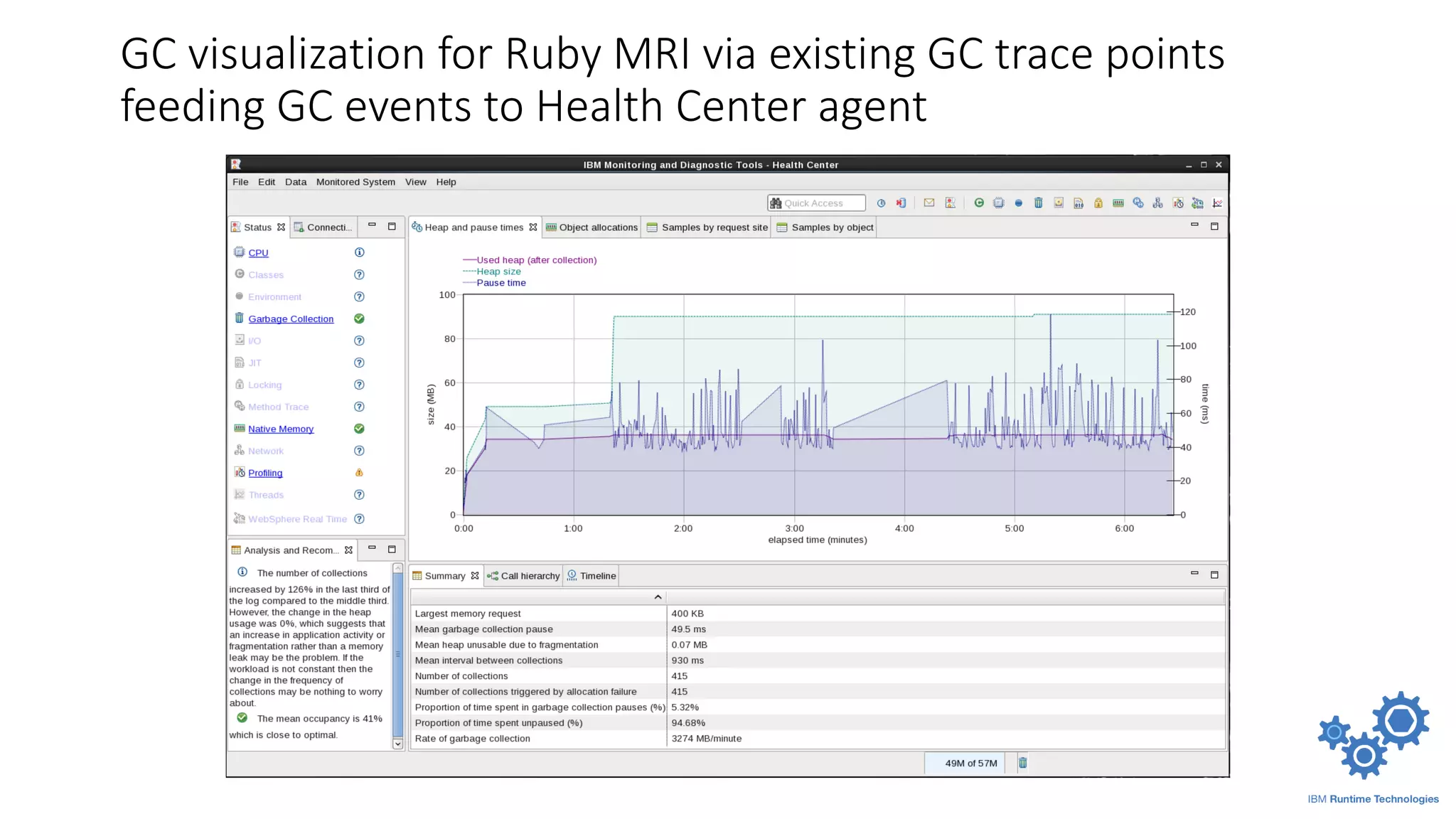Open Classes view via green C icon
Image resolution: width=1456 pixels, height=819 pixels.
[979, 203]
